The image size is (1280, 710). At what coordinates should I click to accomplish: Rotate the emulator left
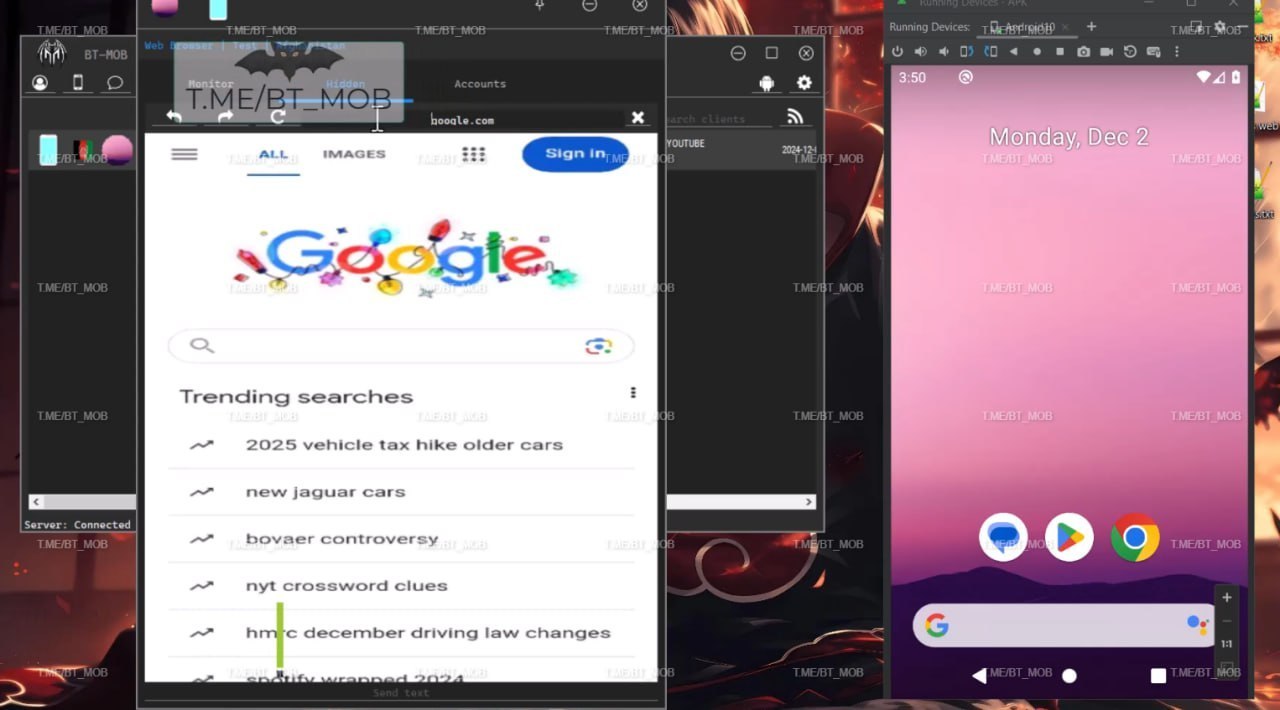pyautogui.click(x=967, y=51)
